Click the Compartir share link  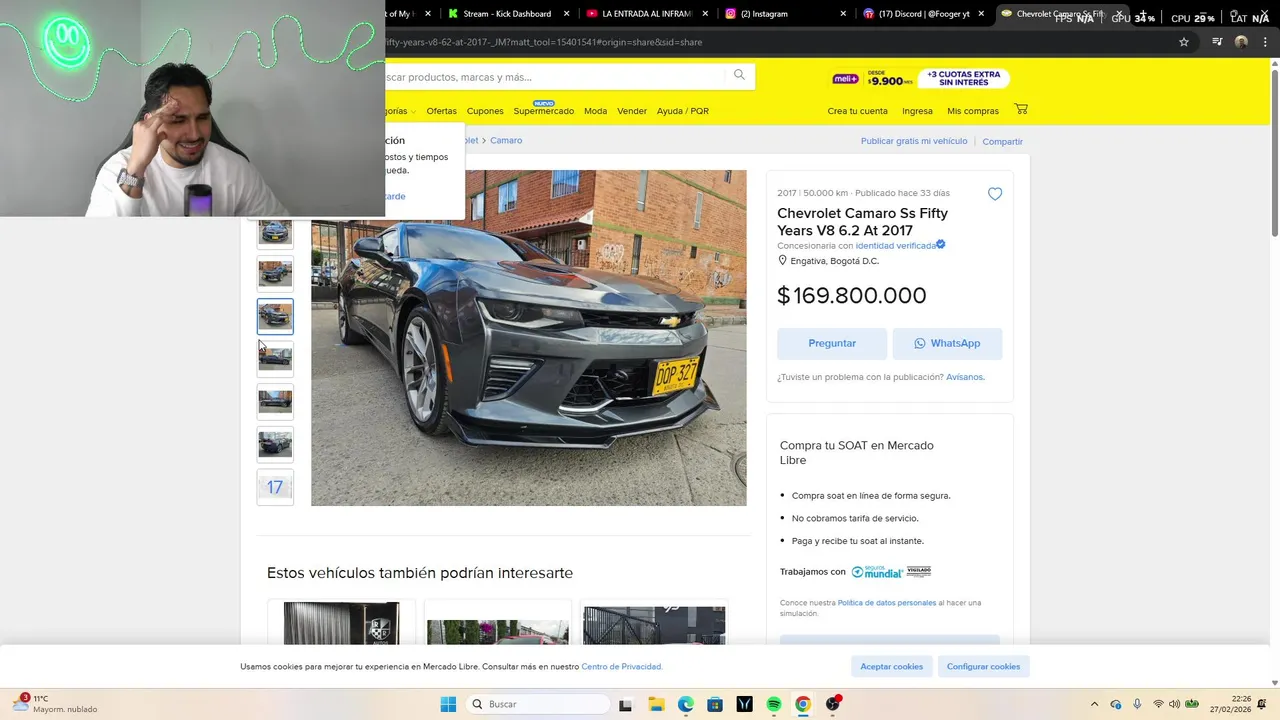point(1002,141)
